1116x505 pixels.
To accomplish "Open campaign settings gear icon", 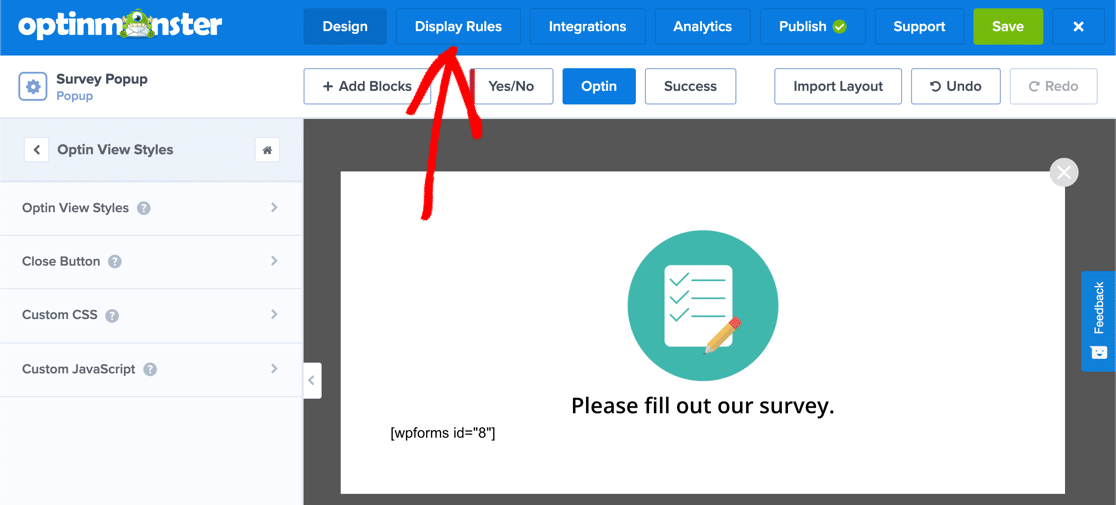I will point(33,87).
